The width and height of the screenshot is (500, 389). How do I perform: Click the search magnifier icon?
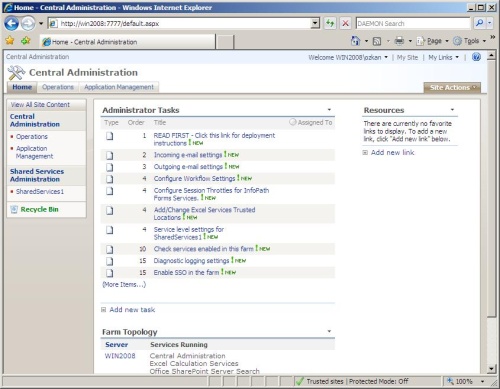pos(479,23)
